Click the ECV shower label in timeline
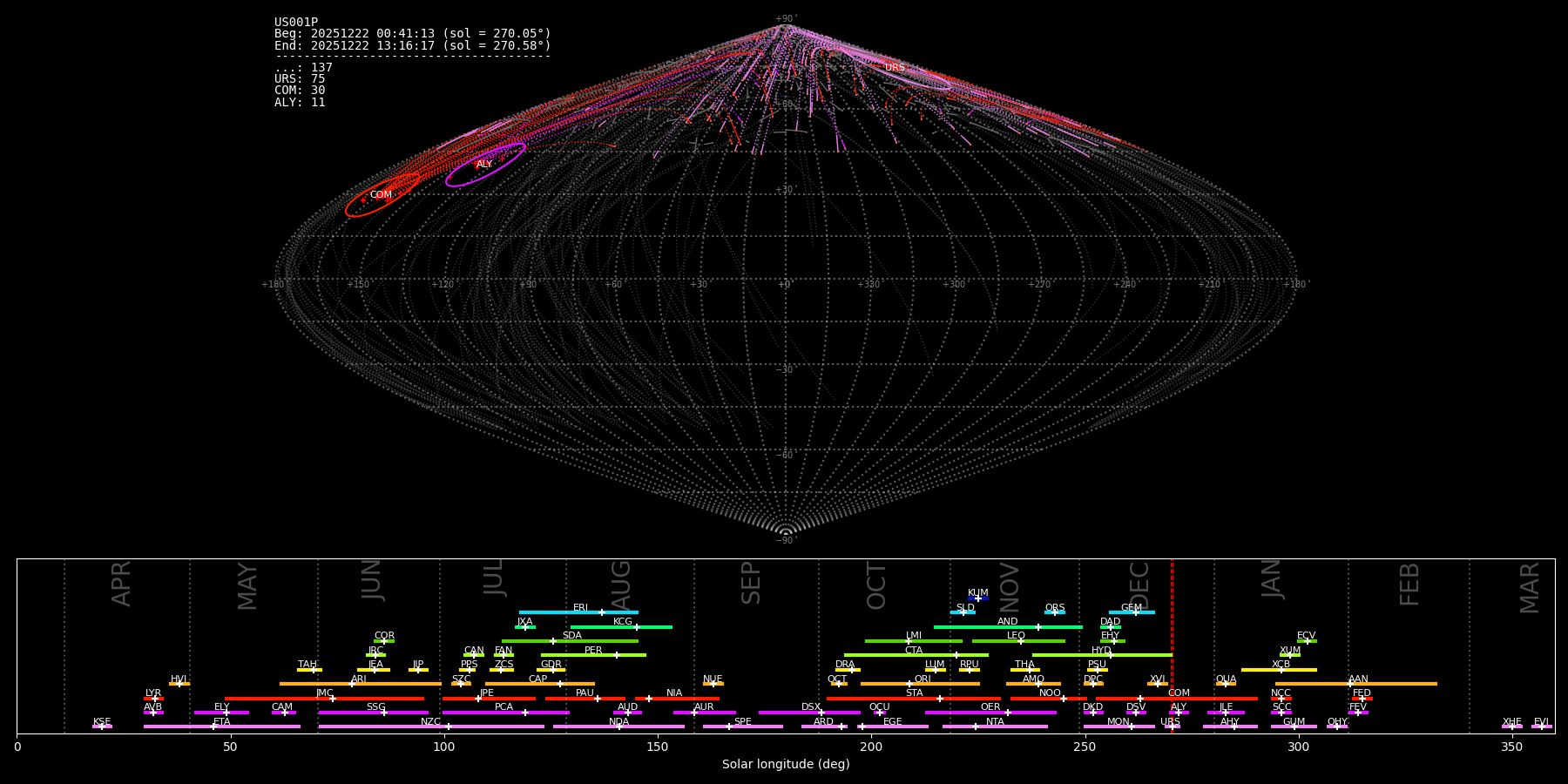This screenshot has height=784, width=1568. (x=1307, y=636)
